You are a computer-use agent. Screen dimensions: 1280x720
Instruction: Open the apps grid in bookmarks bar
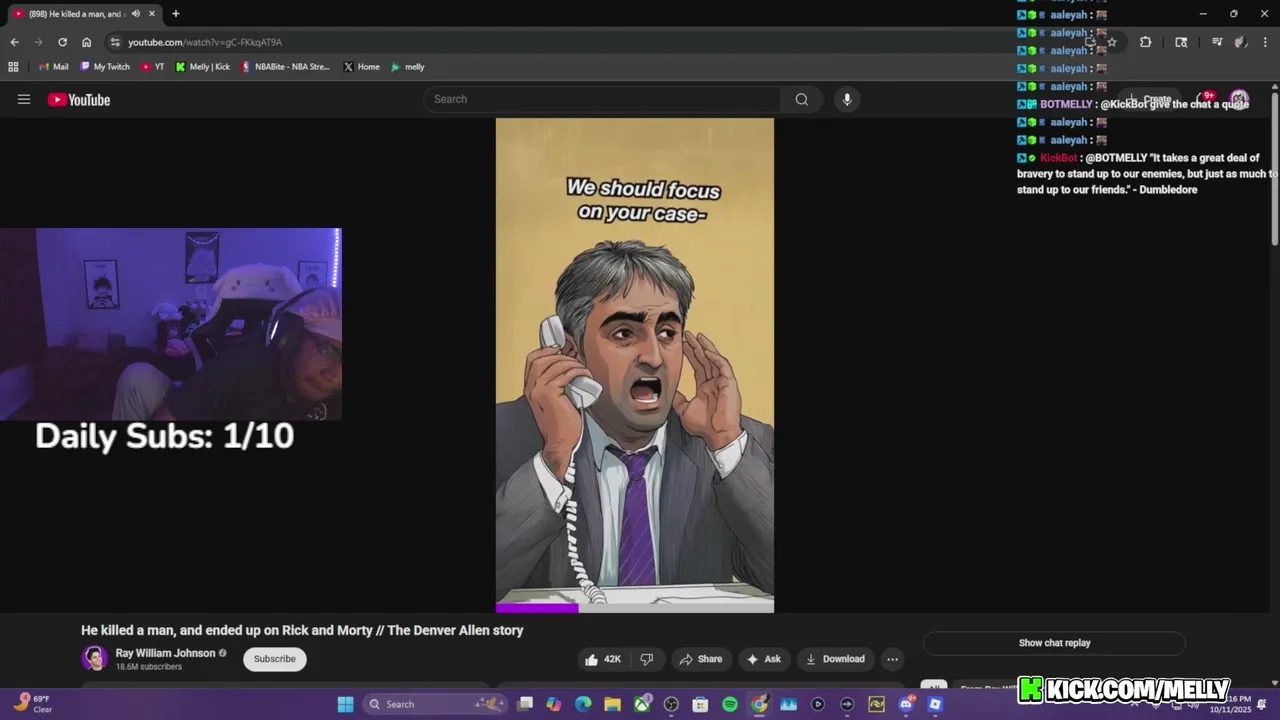pos(13,67)
